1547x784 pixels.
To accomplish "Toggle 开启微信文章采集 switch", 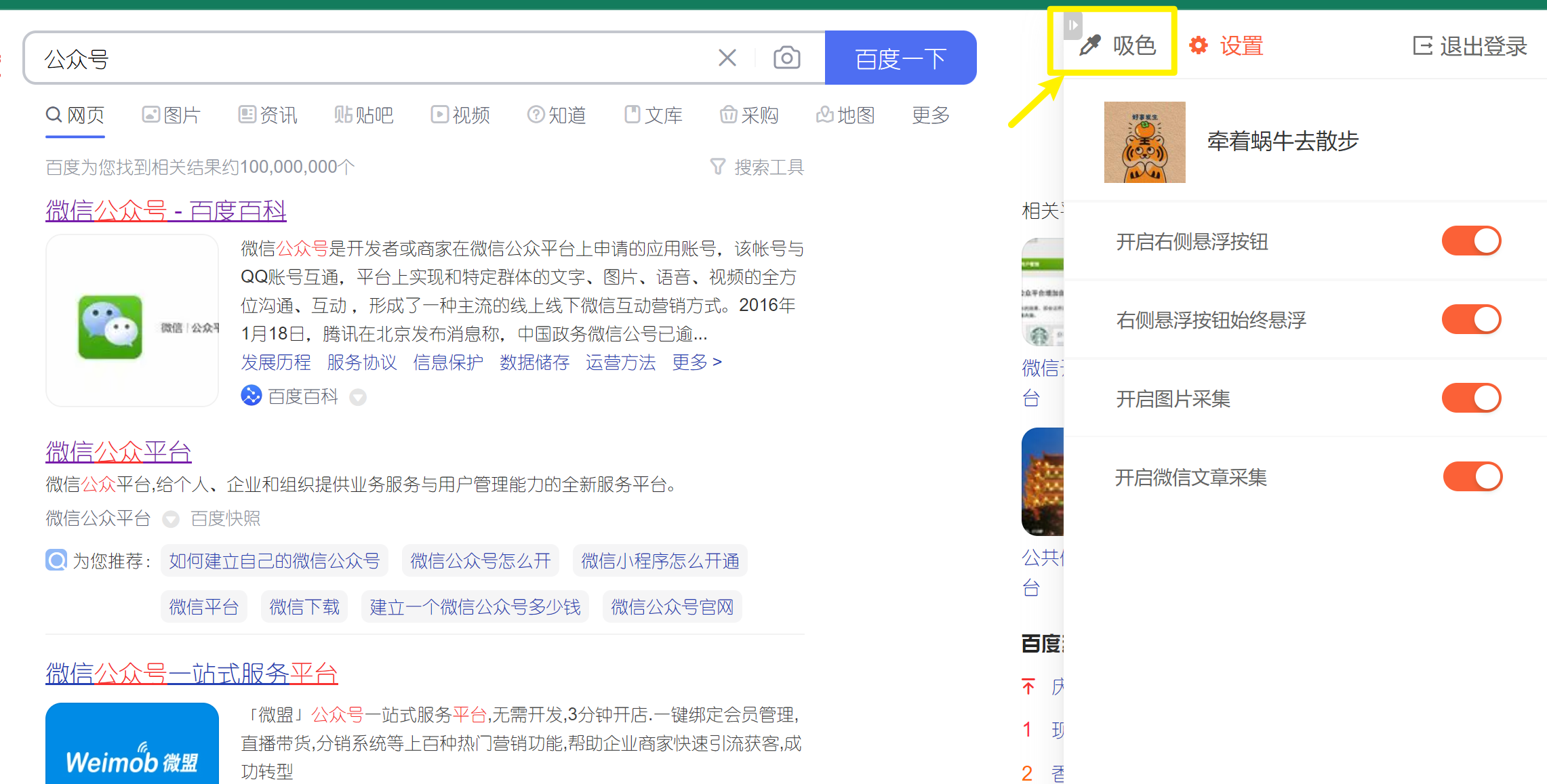I will tap(1472, 476).
